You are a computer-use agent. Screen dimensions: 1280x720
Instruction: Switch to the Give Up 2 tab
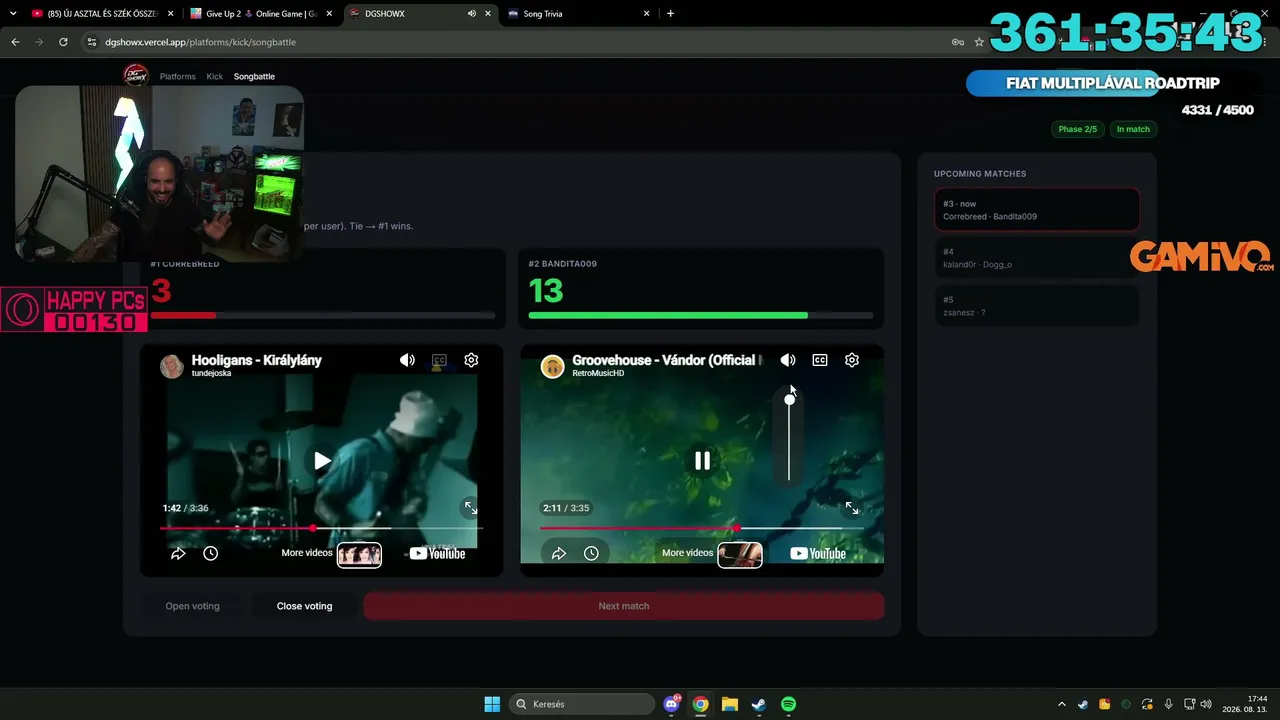[261, 14]
